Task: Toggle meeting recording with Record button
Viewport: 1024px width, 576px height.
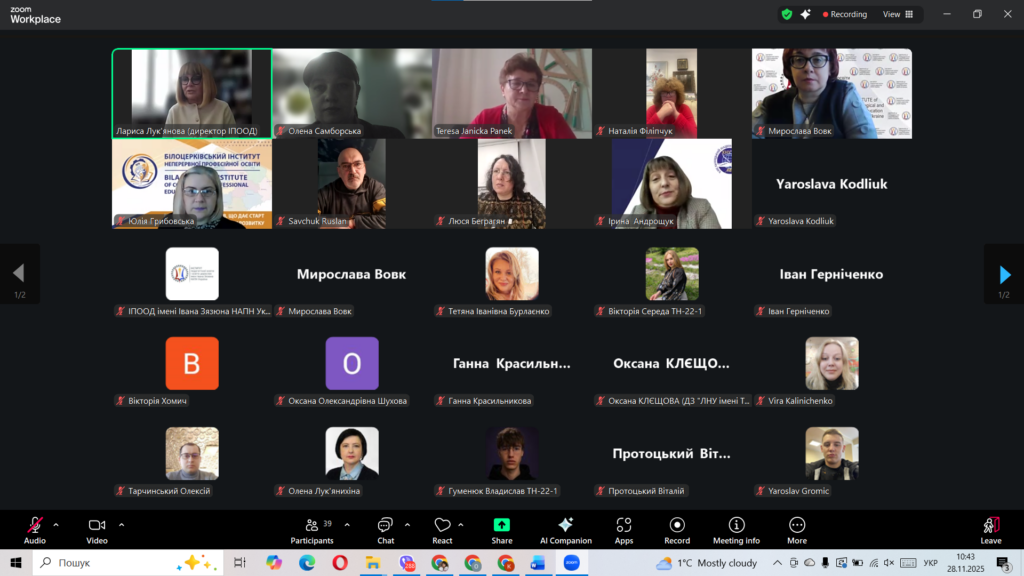Action: pos(677,529)
